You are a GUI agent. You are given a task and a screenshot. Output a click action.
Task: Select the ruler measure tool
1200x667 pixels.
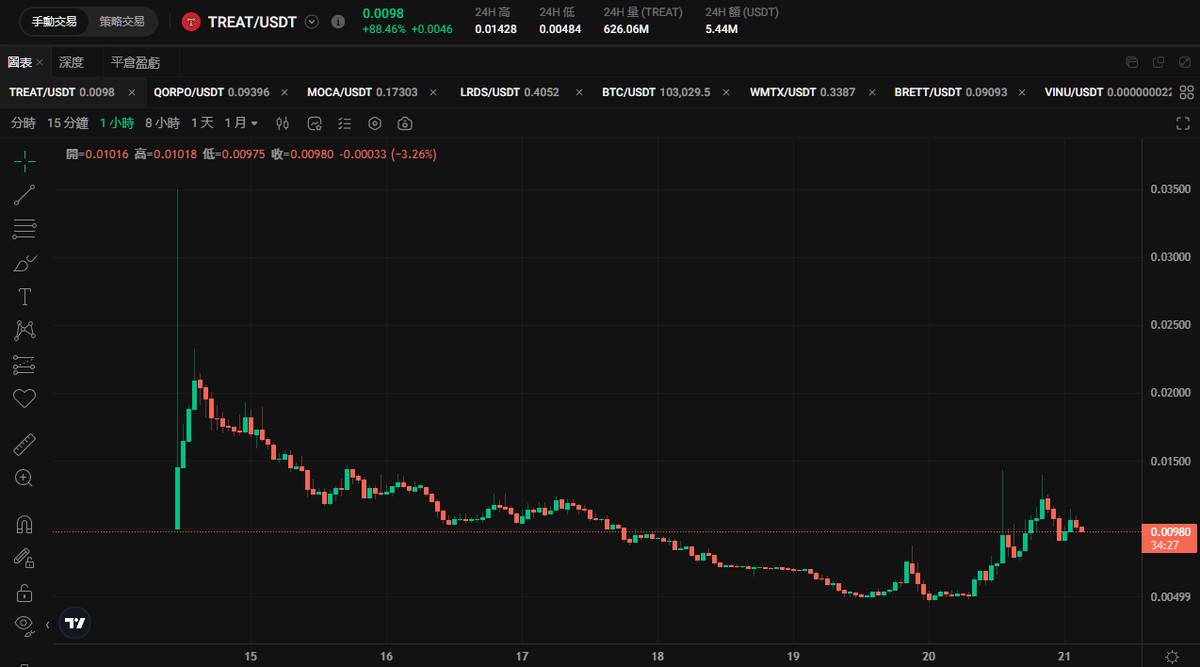(x=24, y=443)
